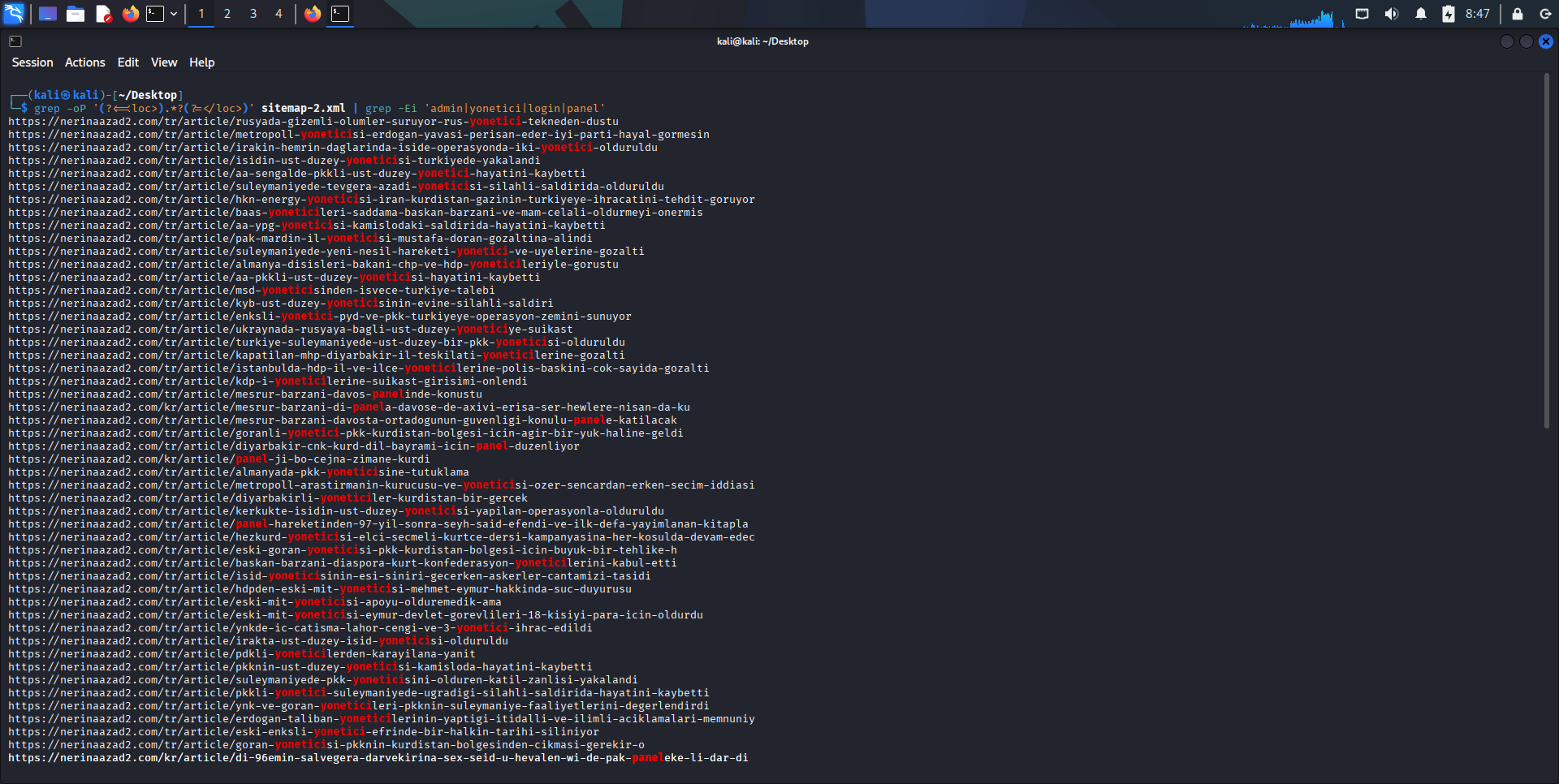Viewport: 1559px width, 784px height.
Task: Click the sitemap-2.xml filename in the command
Action: 304,108
